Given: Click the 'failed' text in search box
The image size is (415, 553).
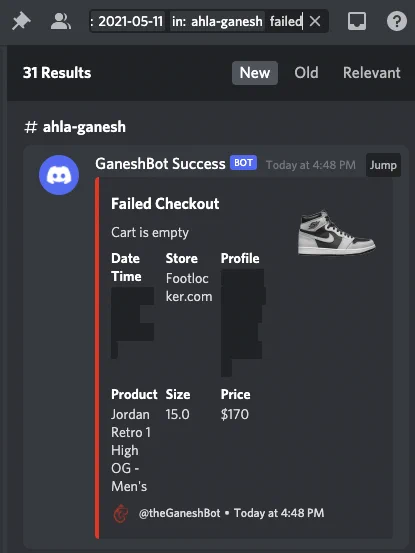Looking at the screenshot, I should (x=286, y=22).
